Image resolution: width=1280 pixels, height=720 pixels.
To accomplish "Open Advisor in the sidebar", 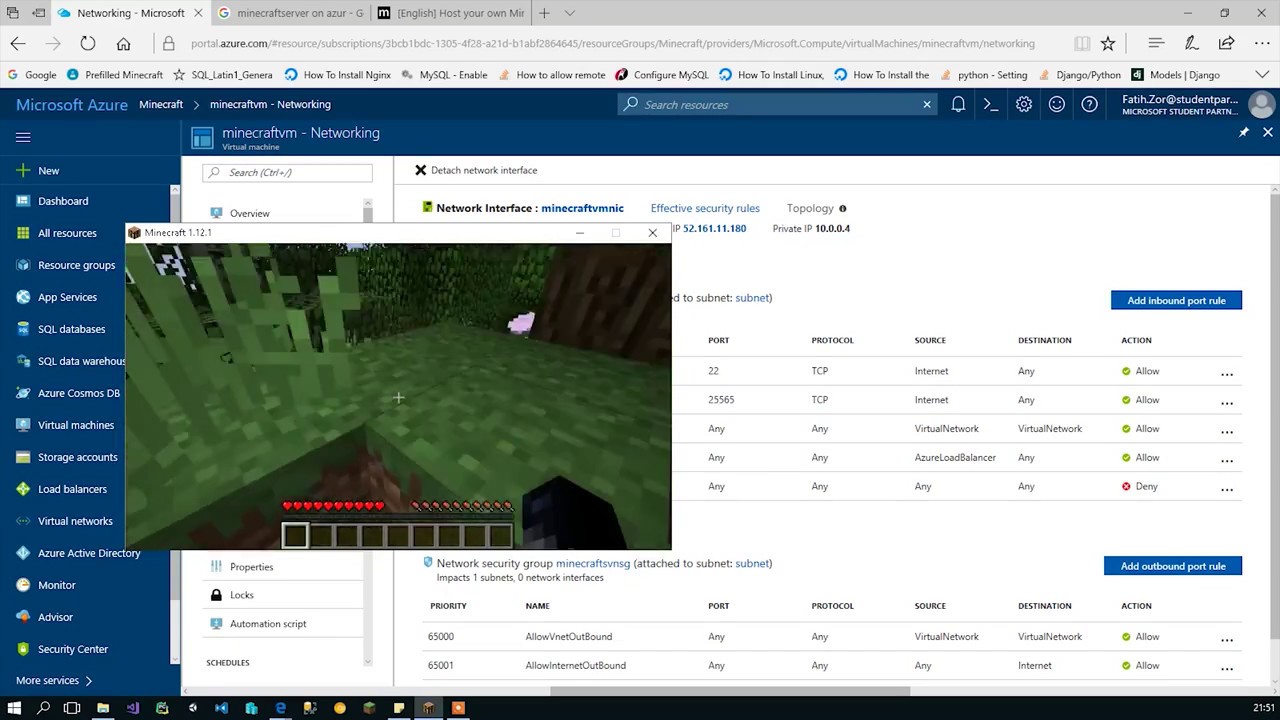I will pos(55,617).
